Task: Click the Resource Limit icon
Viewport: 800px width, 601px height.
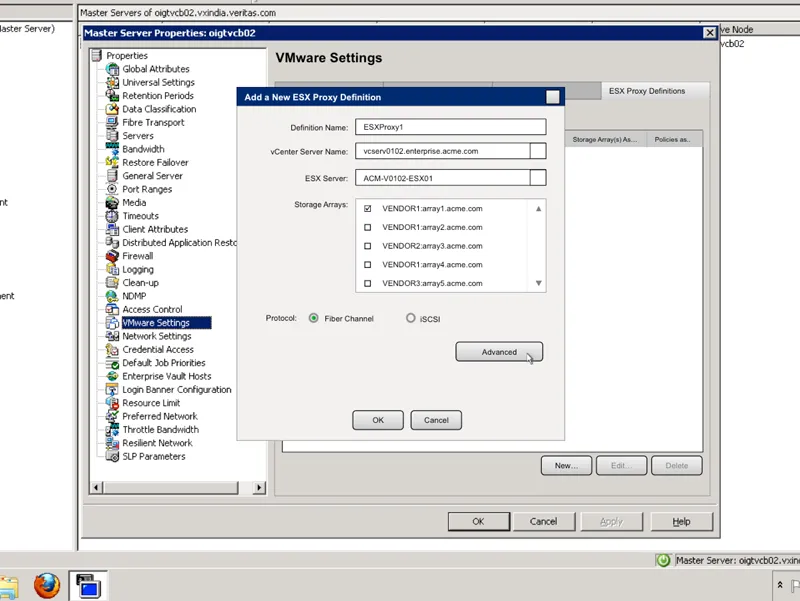Action: tap(112, 403)
